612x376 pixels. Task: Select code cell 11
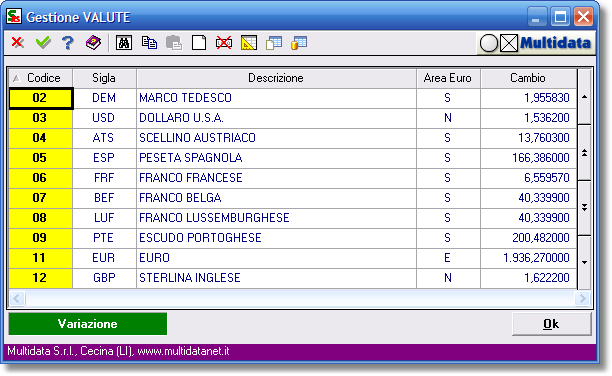41,258
